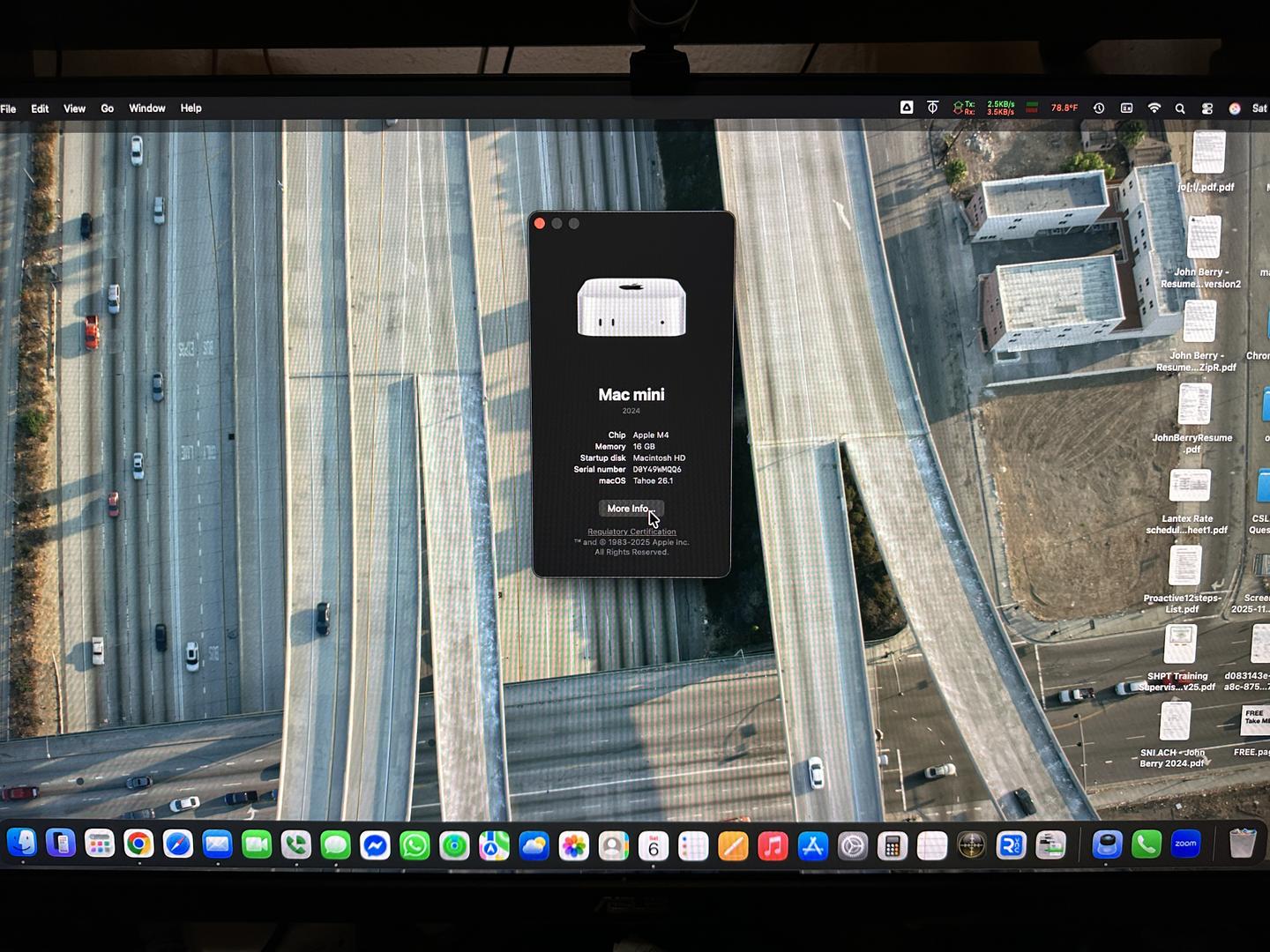Open RealVNC Viewer from the dock
This screenshot has width=1270, height=952.
[x=1011, y=844]
